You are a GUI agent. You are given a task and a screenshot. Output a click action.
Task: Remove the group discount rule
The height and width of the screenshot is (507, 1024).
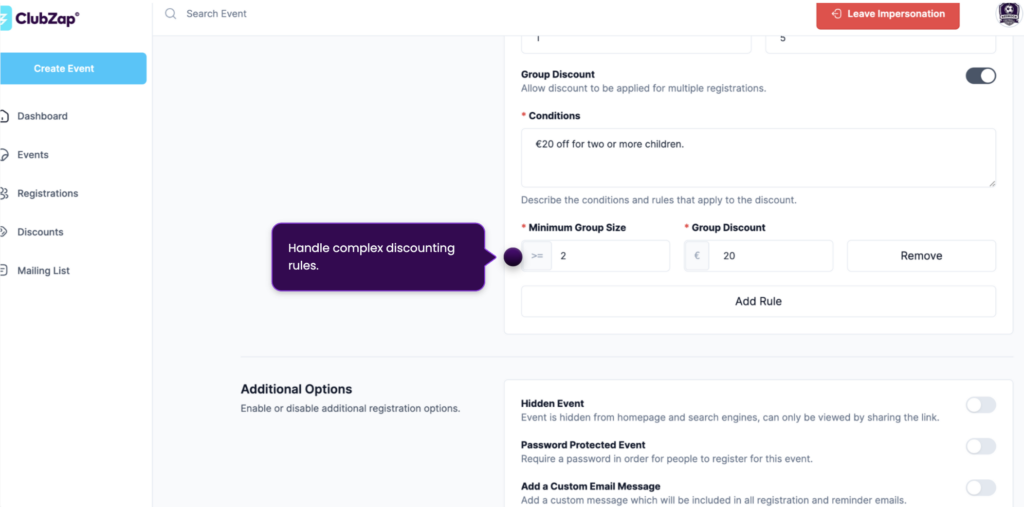(921, 255)
